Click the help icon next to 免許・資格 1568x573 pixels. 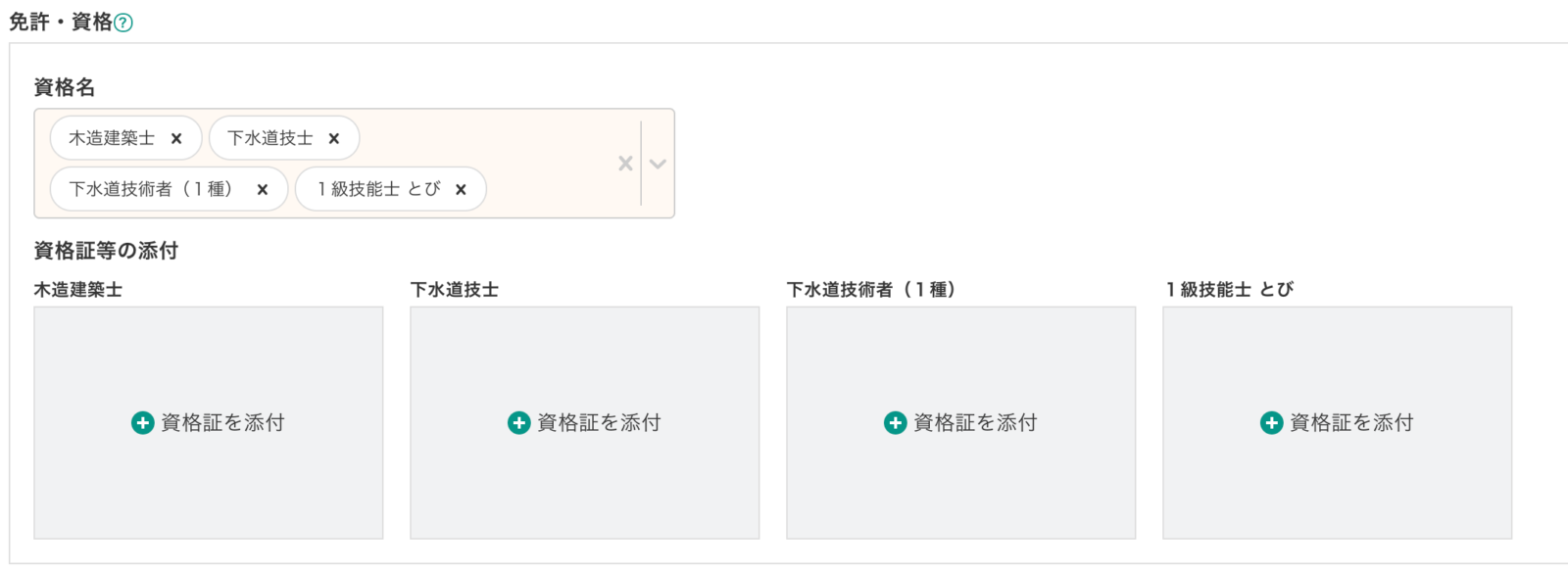[x=123, y=23]
